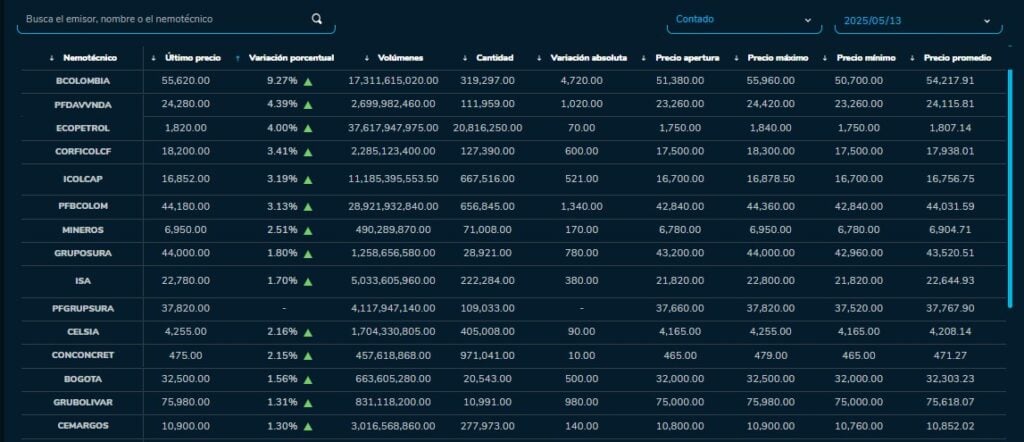Select the CEMARGOS ticker
The height and width of the screenshot is (442, 1024).
click(83, 425)
